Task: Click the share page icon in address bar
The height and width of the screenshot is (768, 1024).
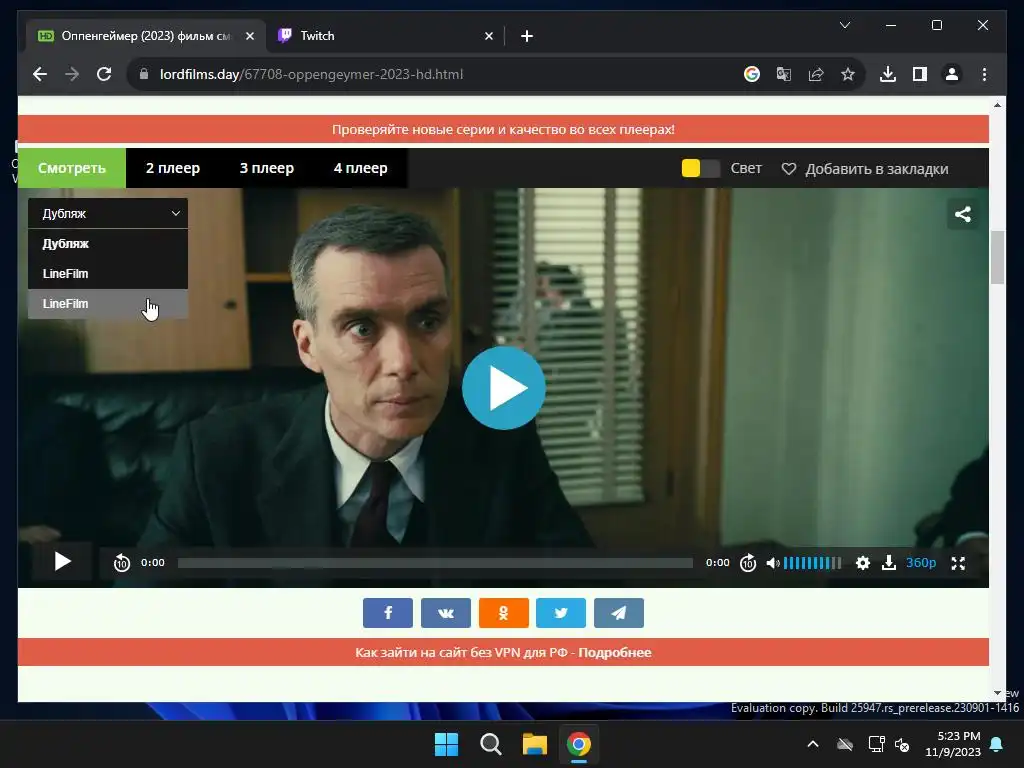Action: (x=816, y=74)
